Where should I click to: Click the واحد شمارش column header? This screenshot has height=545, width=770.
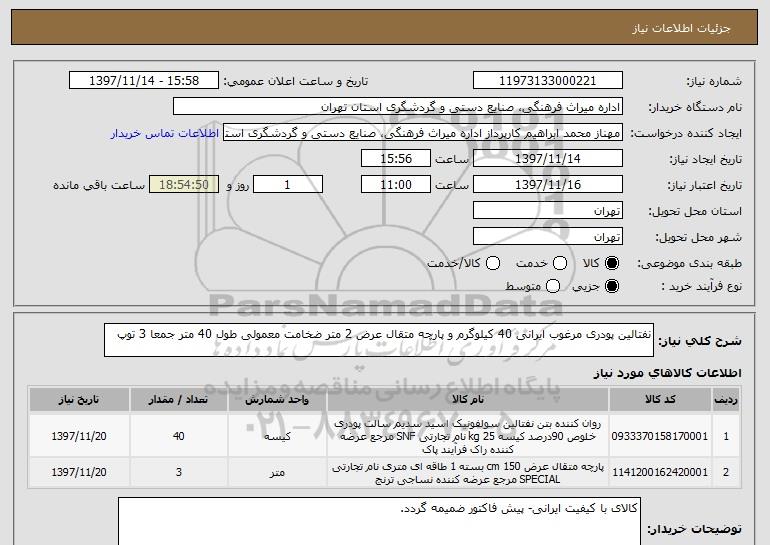[277, 400]
